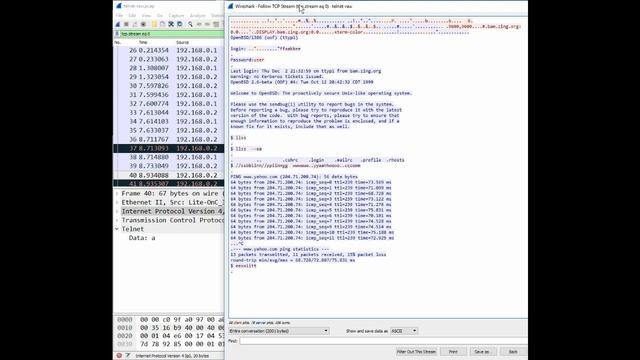Select packet 33 at time 7.613044
The height and width of the screenshot is (360, 640).
[x=169, y=113]
